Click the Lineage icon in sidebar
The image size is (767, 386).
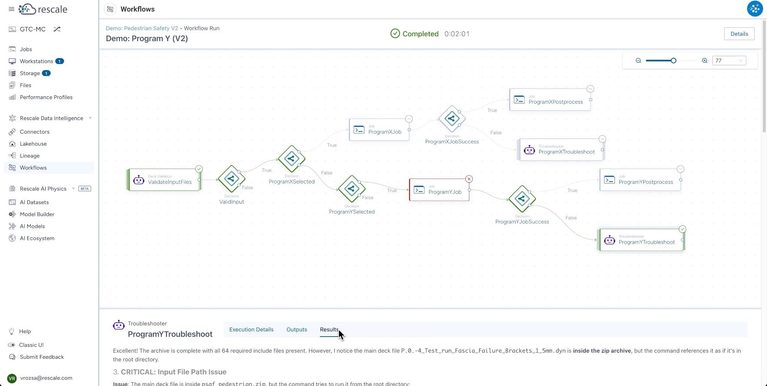coord(12,156)
